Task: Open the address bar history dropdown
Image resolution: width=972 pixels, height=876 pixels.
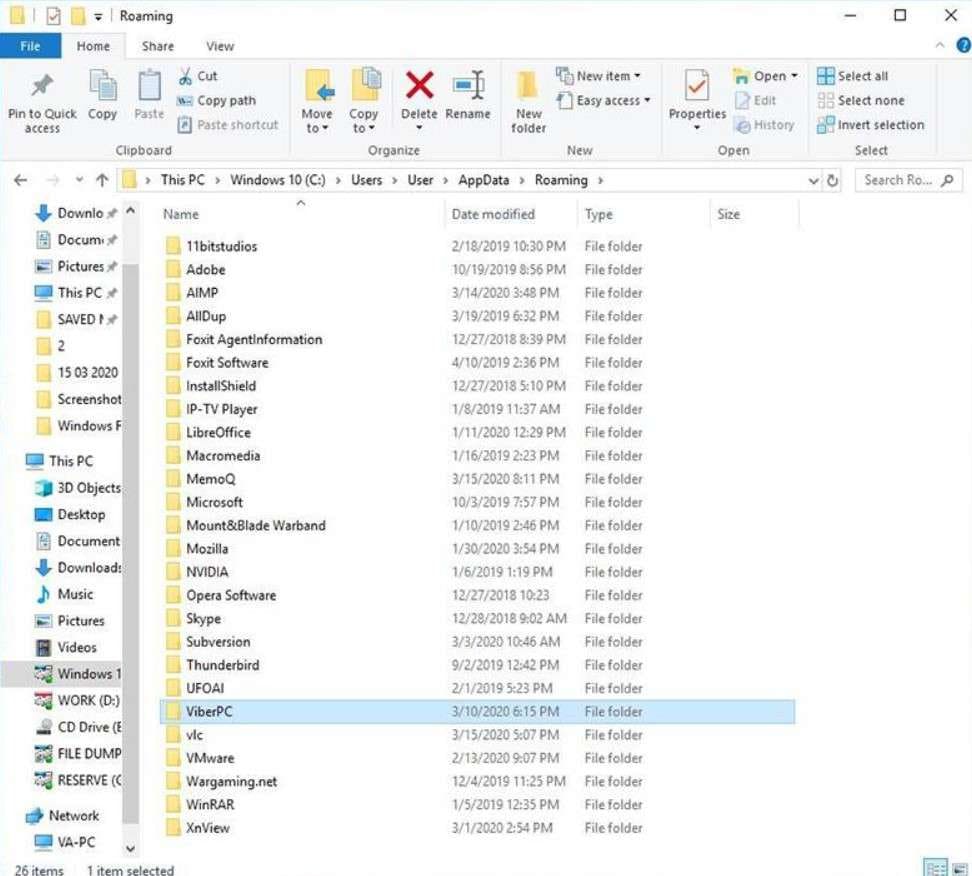Action: coord(813,181)
